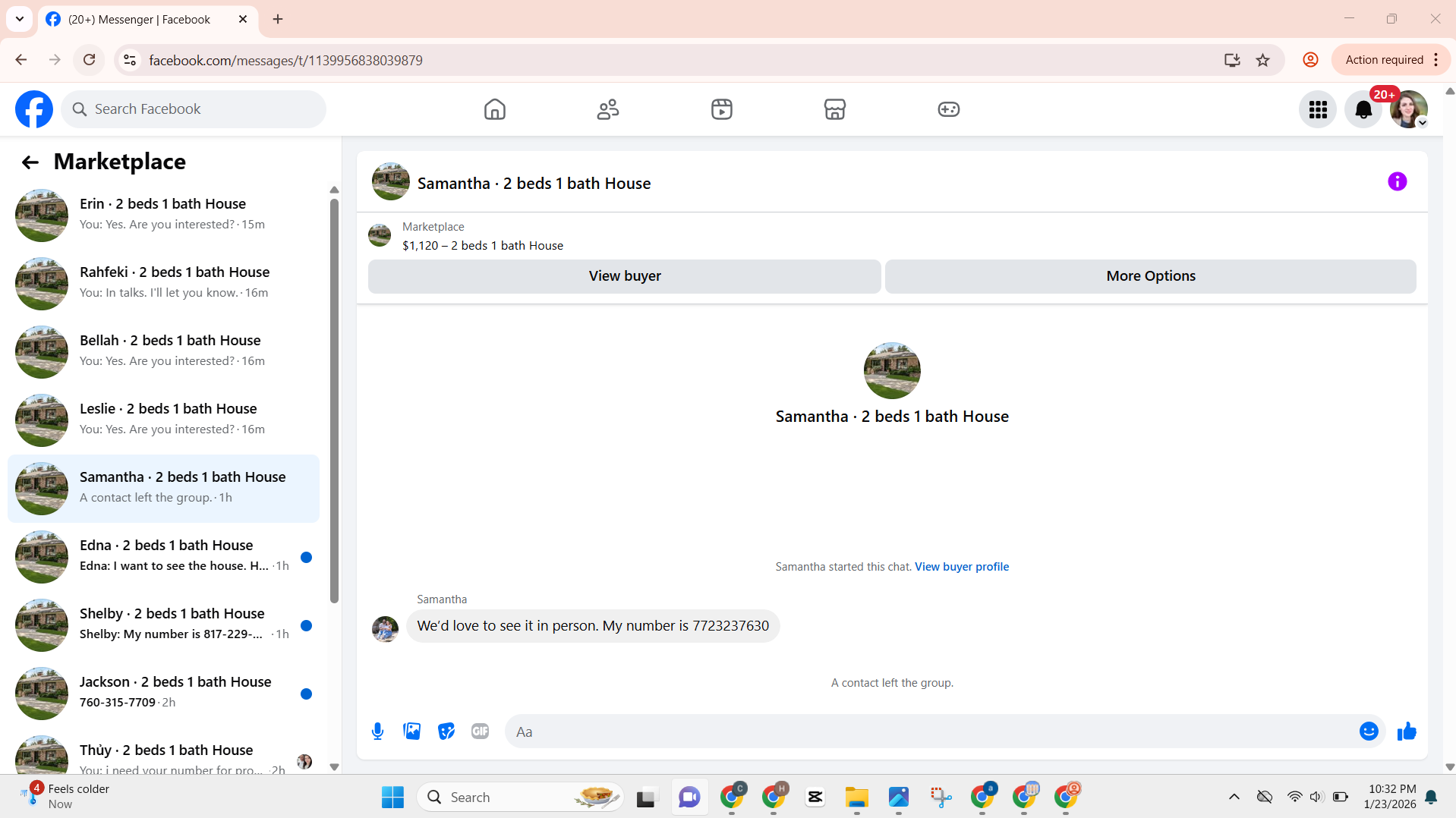Choose a sticker icon in composer

pyautogui.click(x=446, y=731)
